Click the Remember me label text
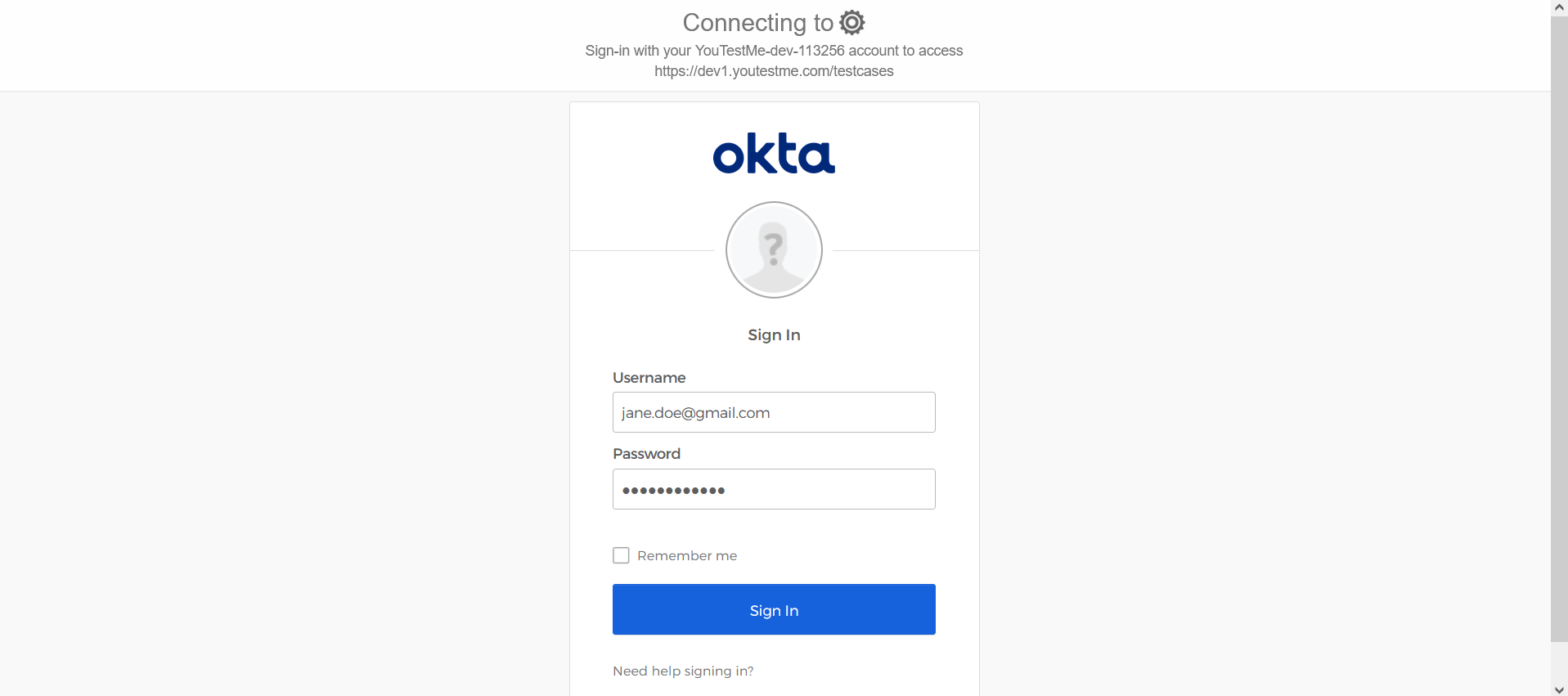This screenshot has width=1568, height=696. pos(687,556)
